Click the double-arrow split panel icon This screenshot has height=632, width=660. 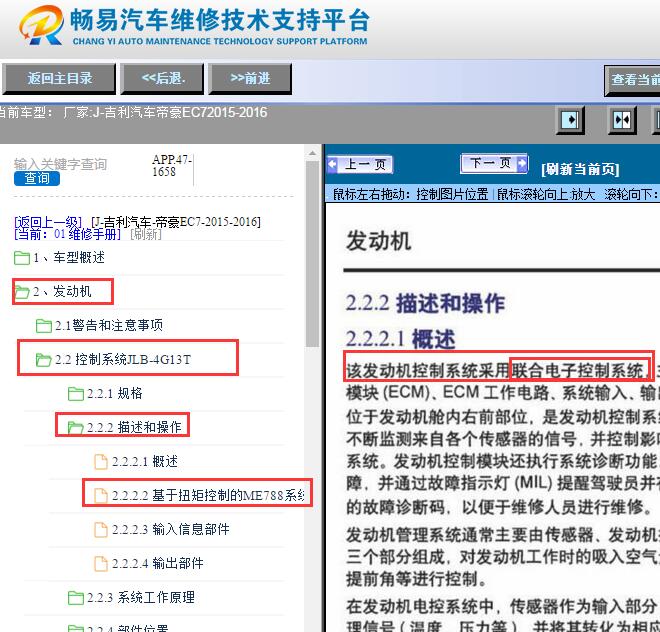click(622, 120)
